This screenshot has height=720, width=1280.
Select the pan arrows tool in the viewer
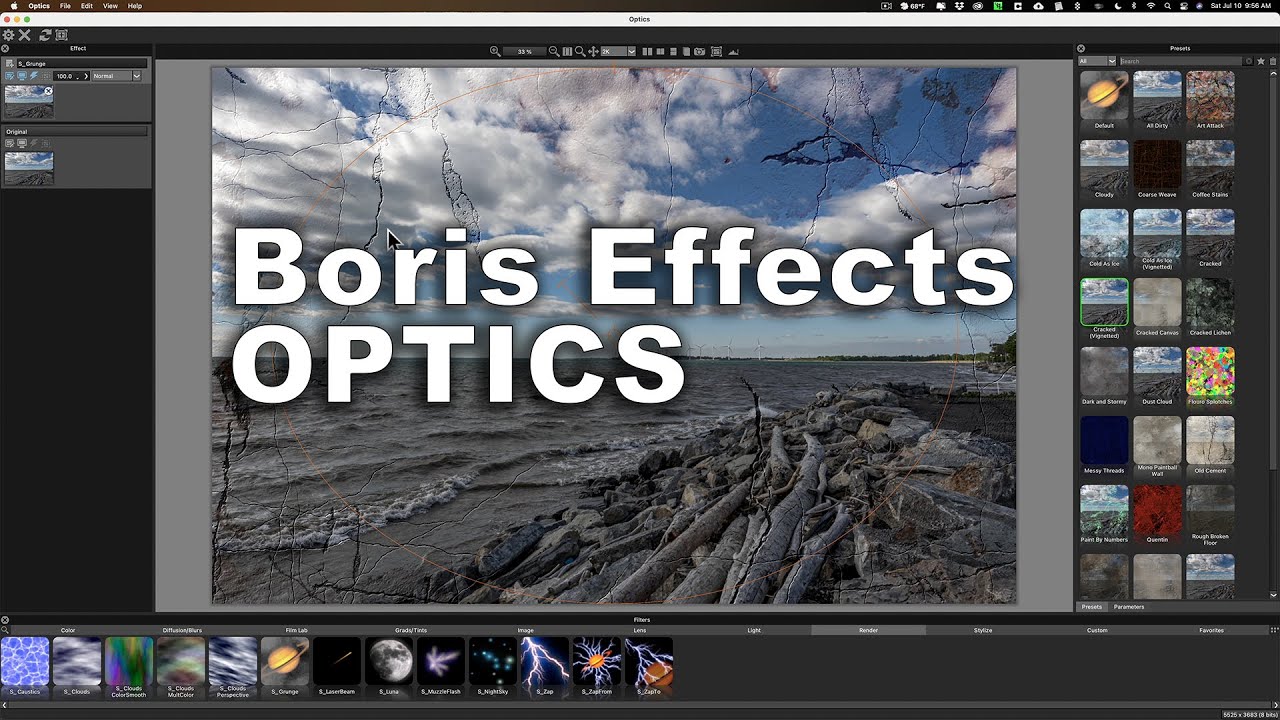(x=593, y=51)
